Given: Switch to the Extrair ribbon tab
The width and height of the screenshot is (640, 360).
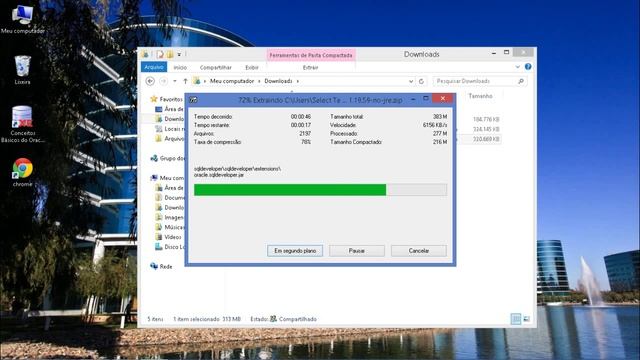Looking at the screenshot, I should click(310, 67).
